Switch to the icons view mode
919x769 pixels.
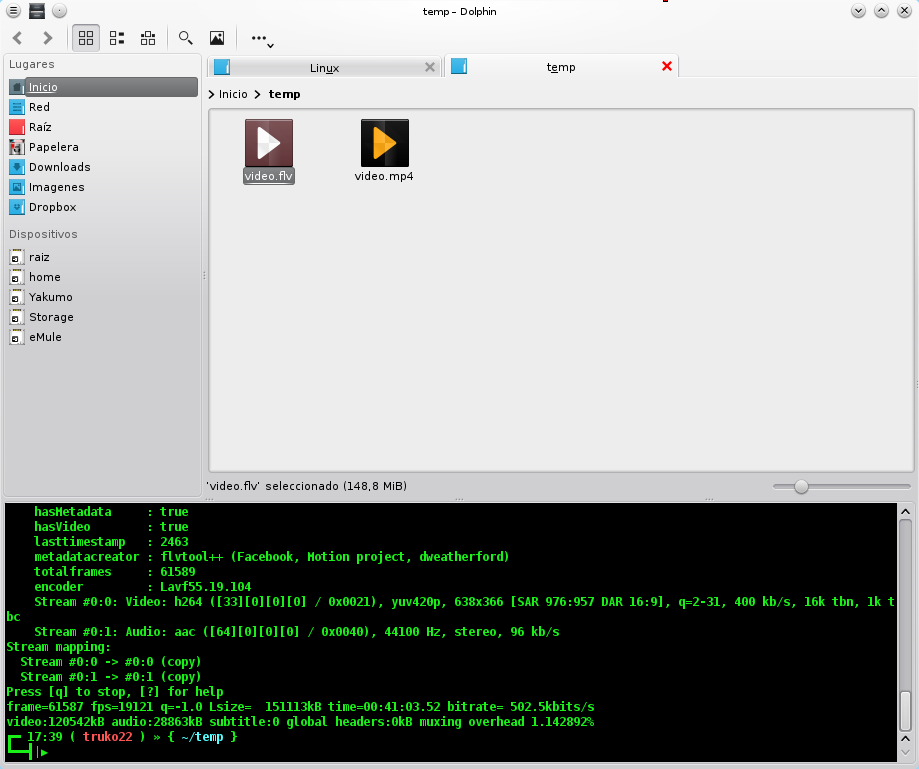(85, 38)
